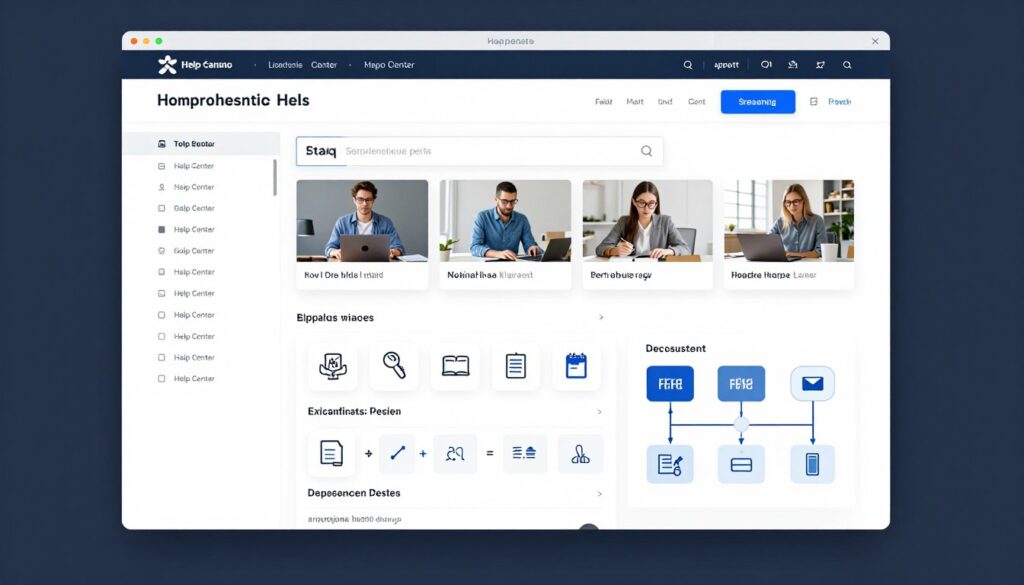Click the Decosustent panel heading
The image size is (1024, 585).
[675, 349]
